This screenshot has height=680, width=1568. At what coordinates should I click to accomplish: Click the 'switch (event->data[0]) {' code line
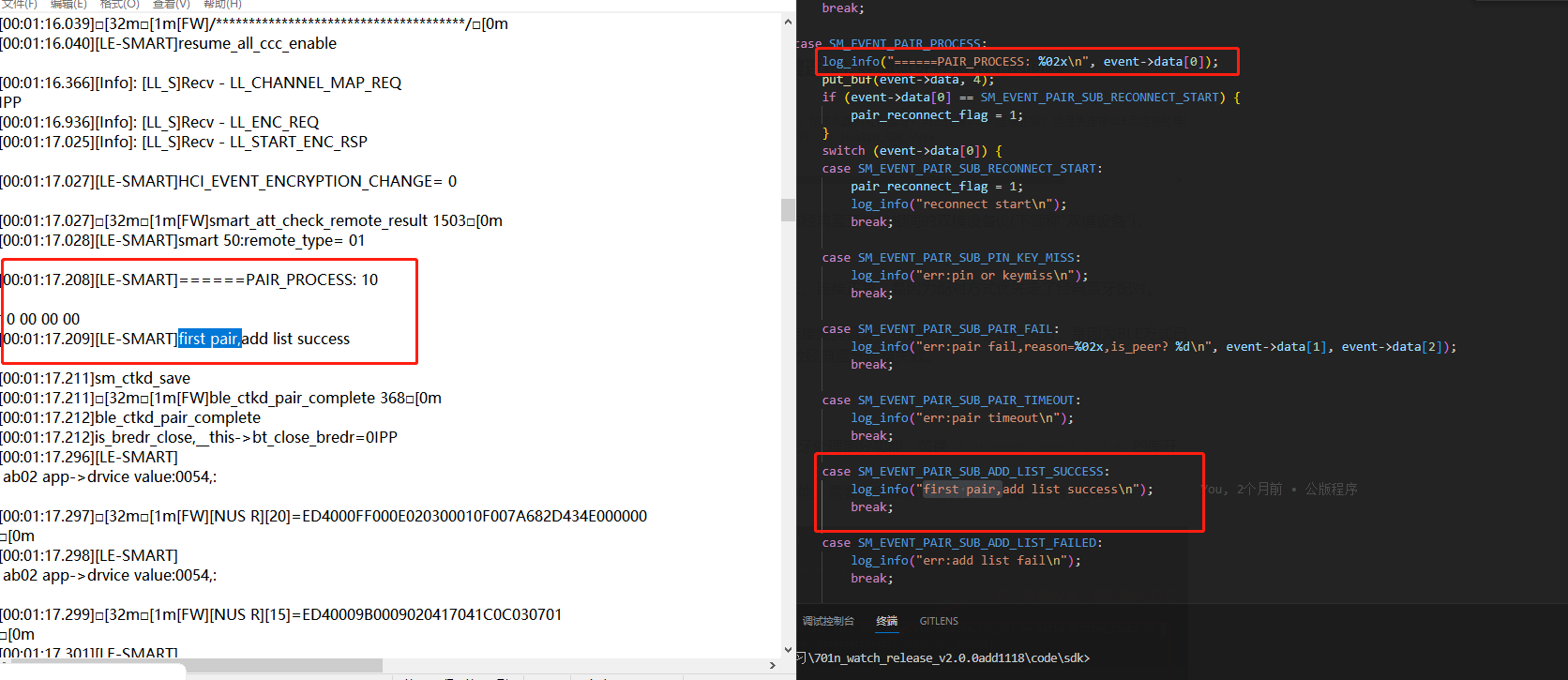tap(912, 150)
